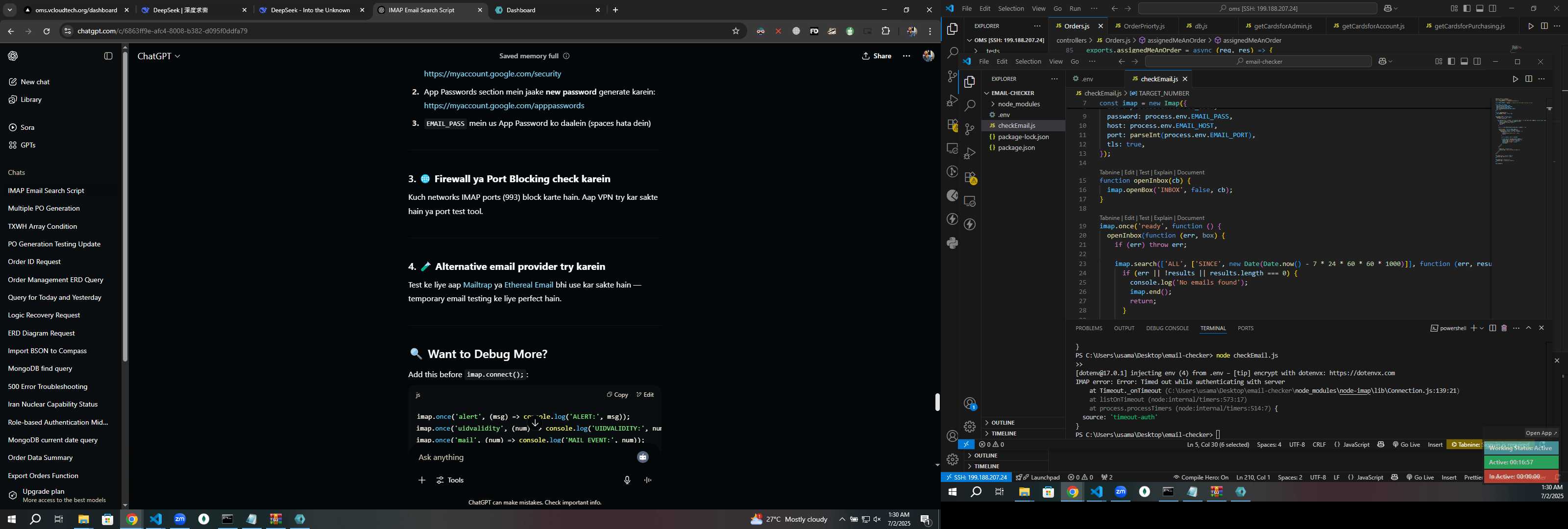Open the Python view in oms activity bar

pos(952,243)
